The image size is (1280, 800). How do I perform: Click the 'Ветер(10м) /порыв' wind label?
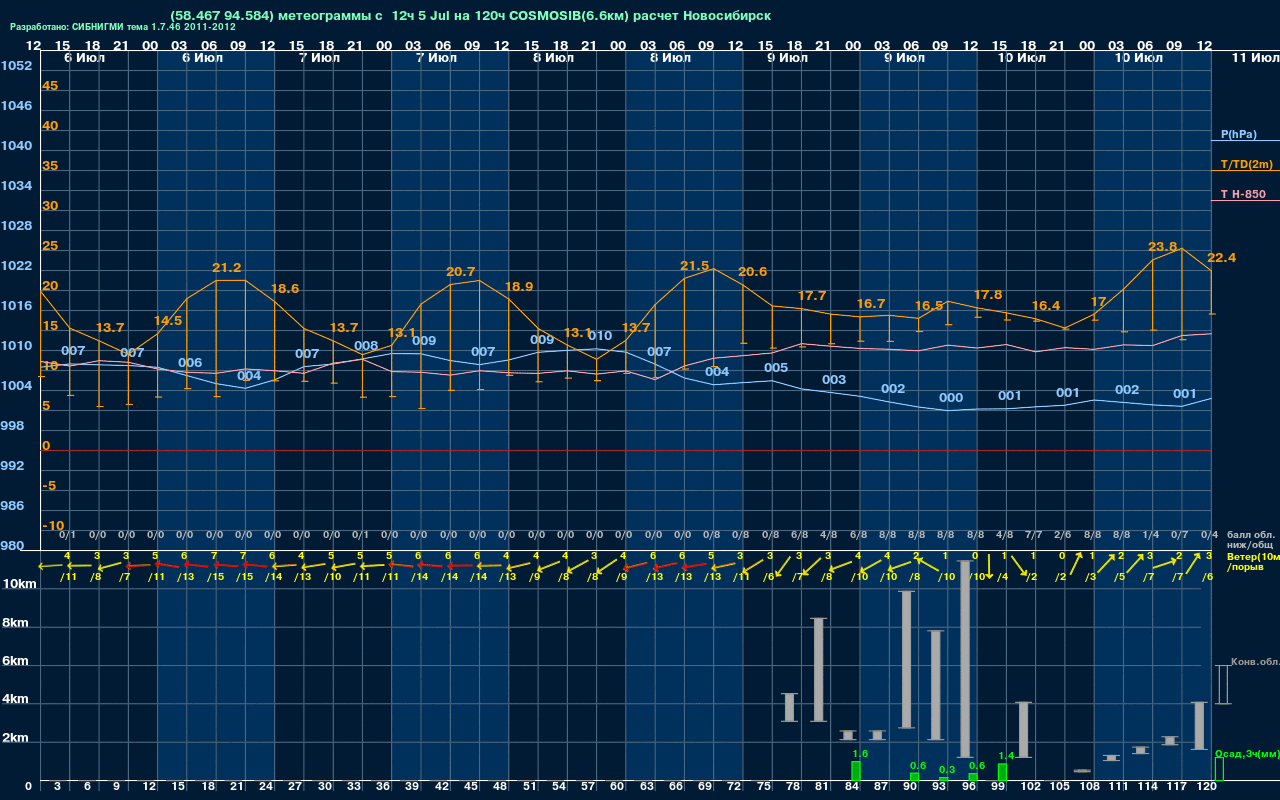pos(1252,561)
